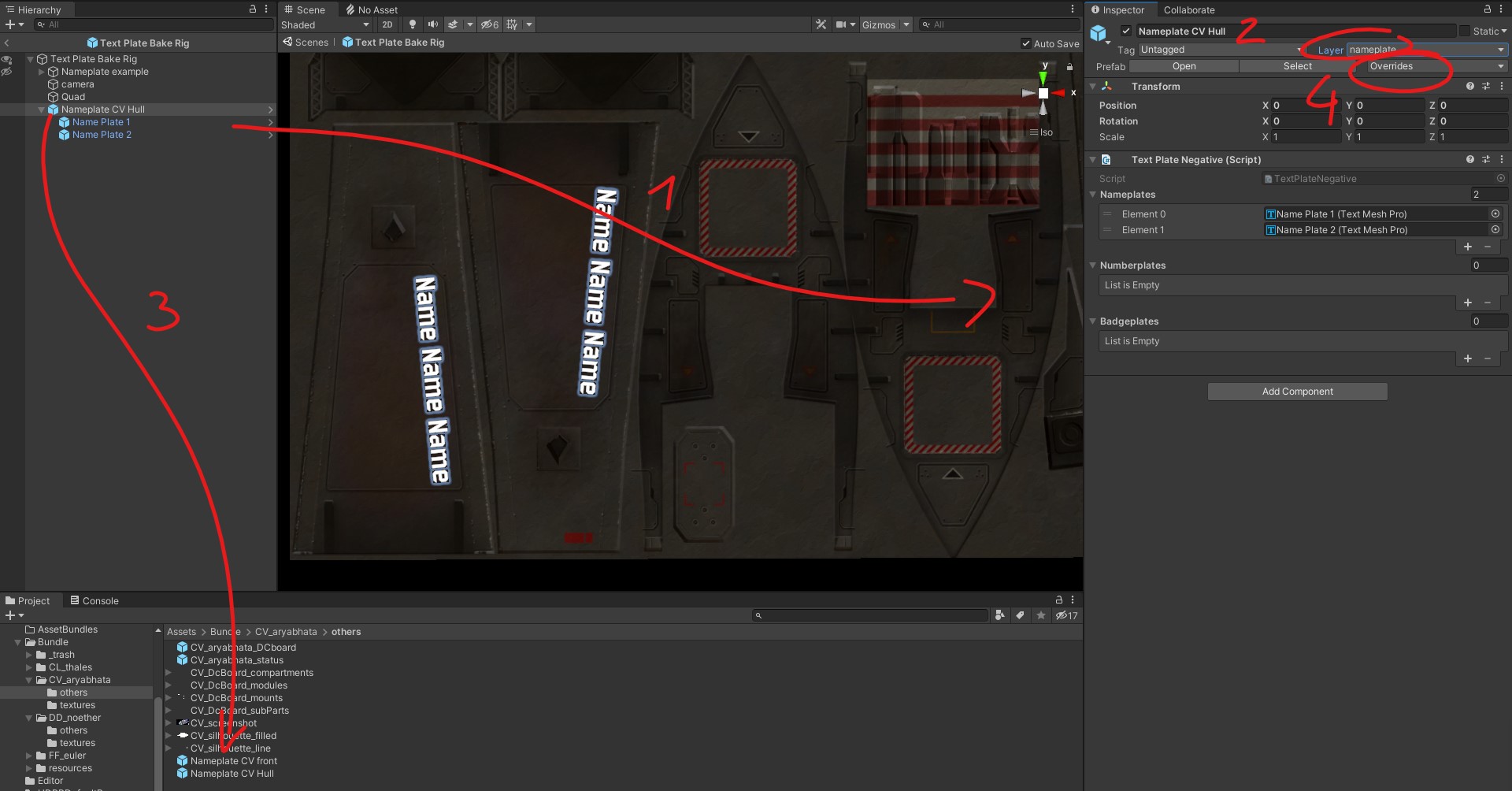This screenshot has width=1512, height=791.
Task: Click the Position X input field
Action: click(1306, 105)
